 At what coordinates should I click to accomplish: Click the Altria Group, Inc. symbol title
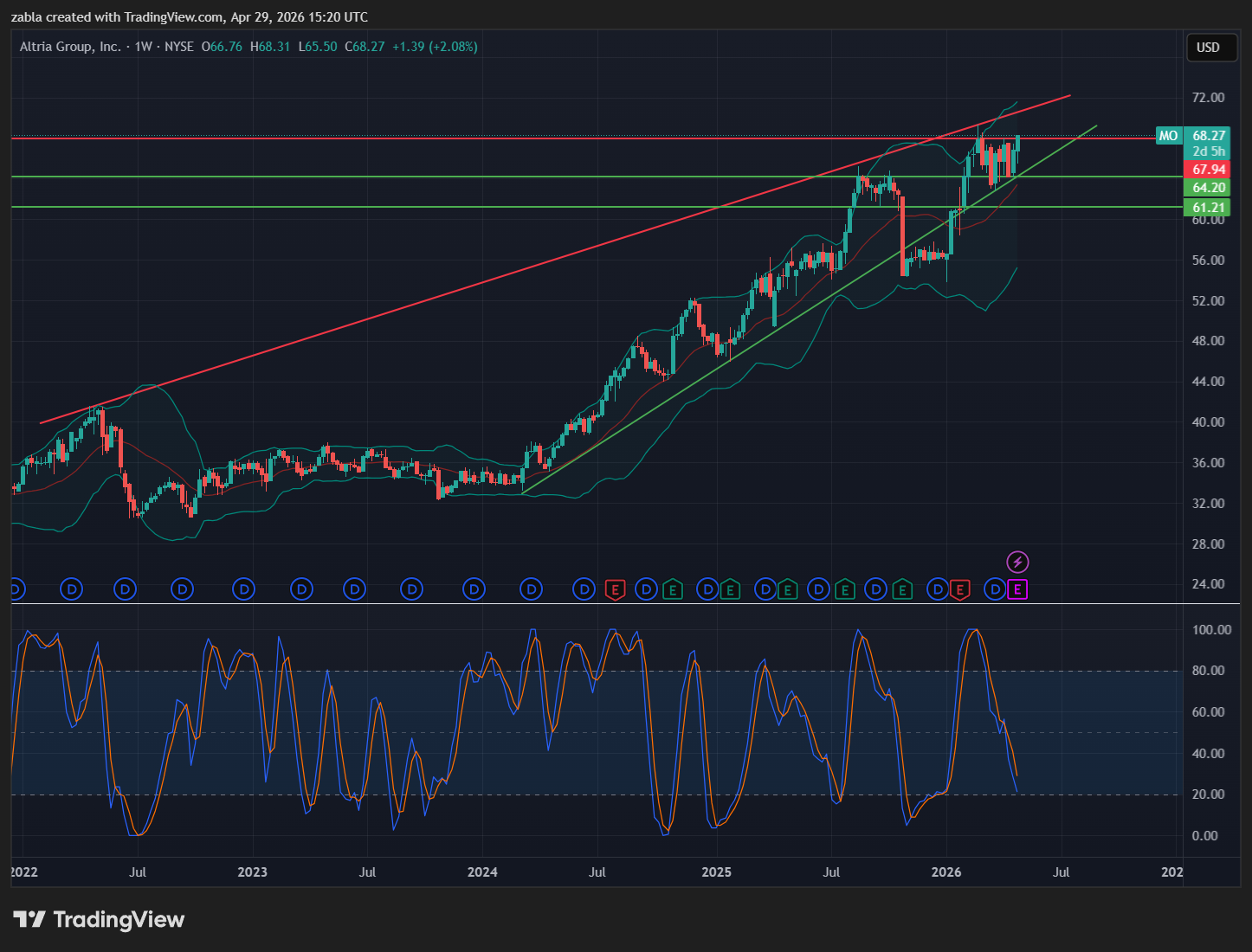70,47
